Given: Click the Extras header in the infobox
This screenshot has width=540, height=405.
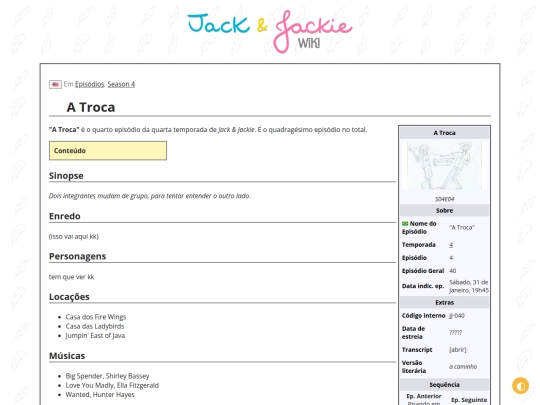Looking at the screenshot, I should [x=444, y=302].
